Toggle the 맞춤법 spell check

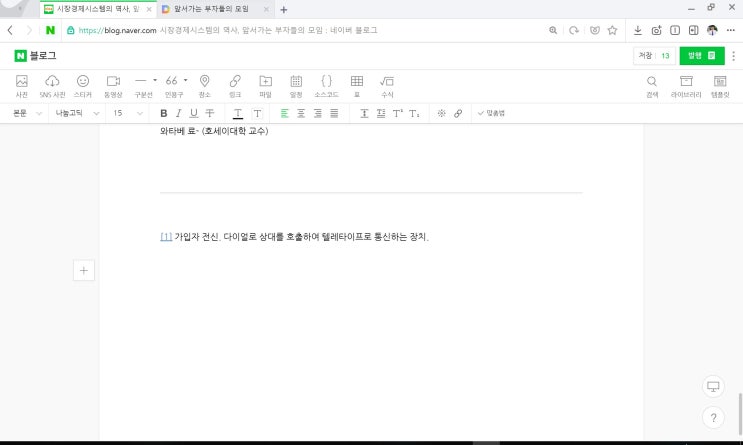click(x=491, y=113)
